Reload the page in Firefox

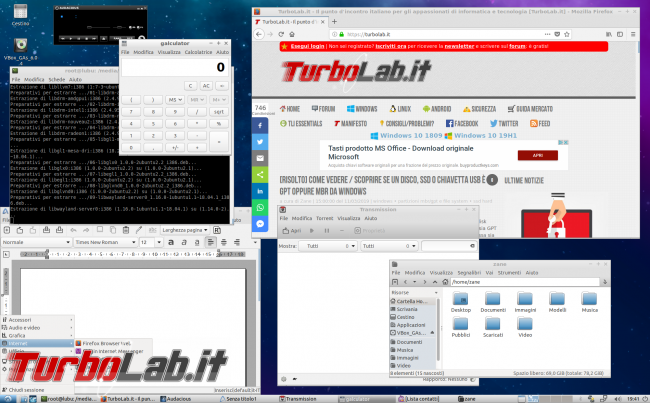(x=281, y=34)
